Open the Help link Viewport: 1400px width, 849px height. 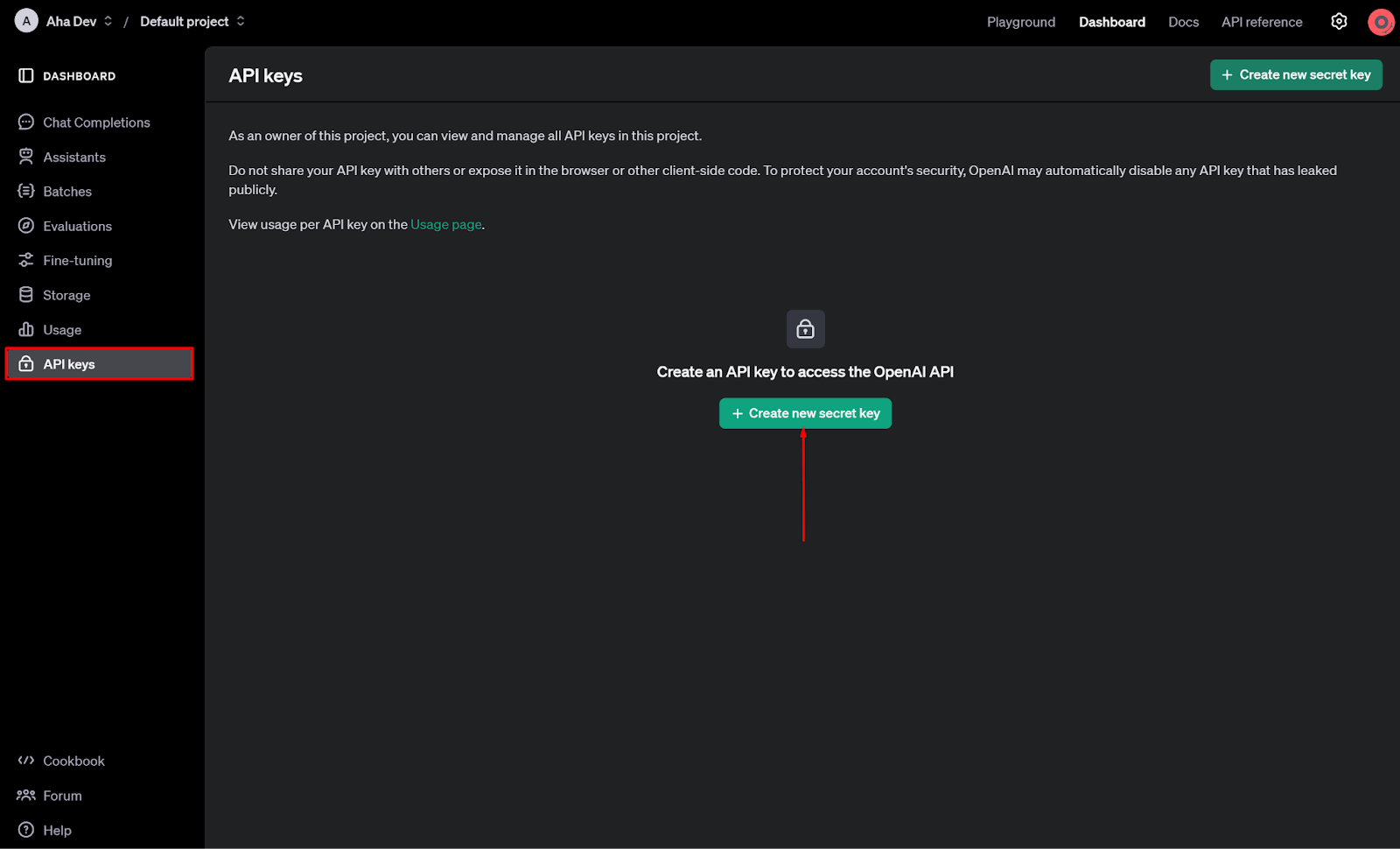pyautogui.click(x=57, y=831)
